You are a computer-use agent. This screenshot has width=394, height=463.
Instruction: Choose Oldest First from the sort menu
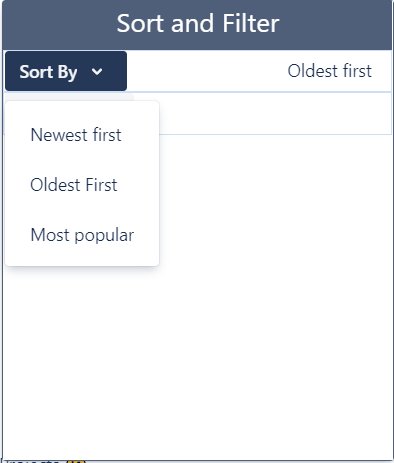coord(74,185)
